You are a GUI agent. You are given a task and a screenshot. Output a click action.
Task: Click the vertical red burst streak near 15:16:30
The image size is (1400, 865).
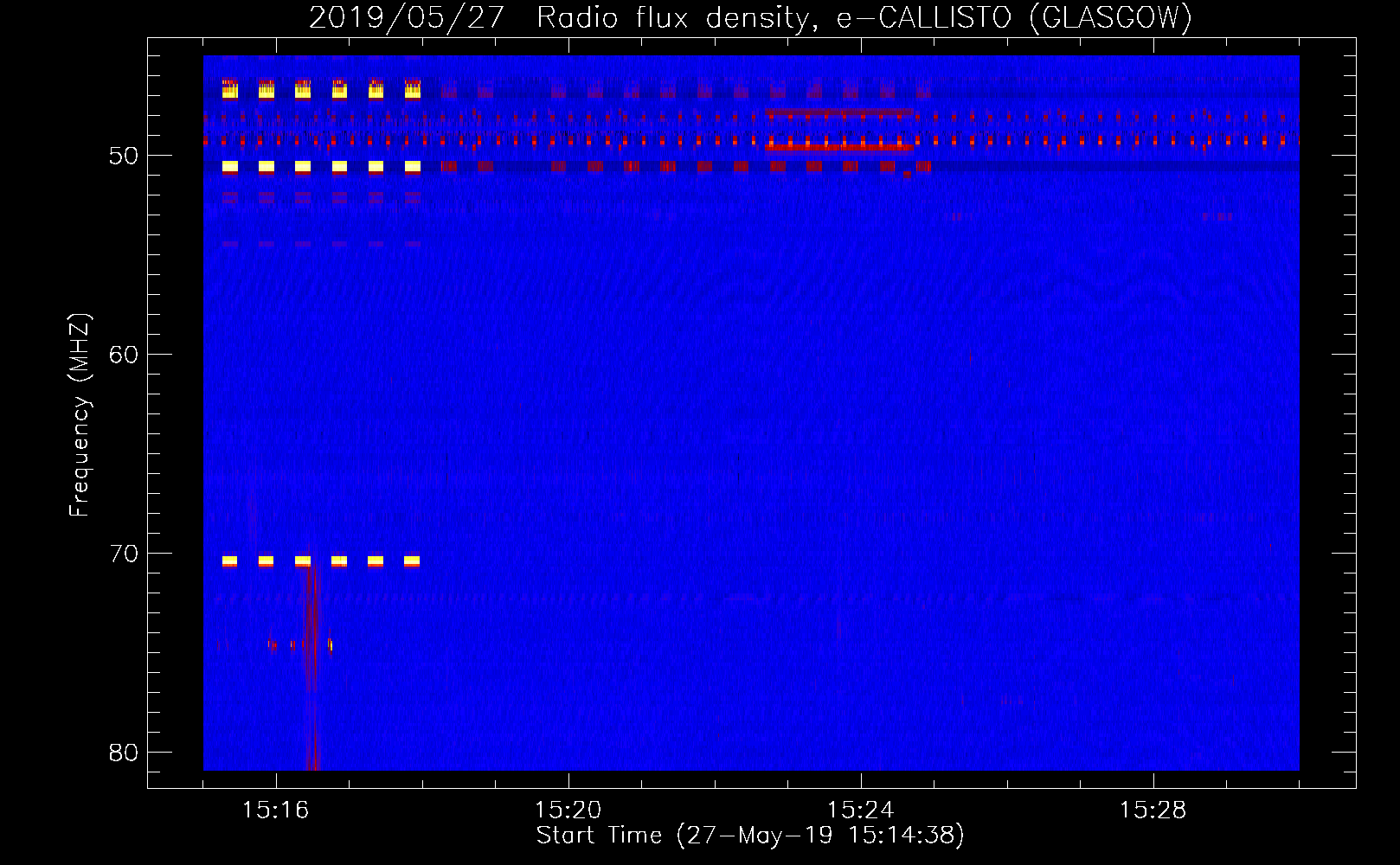coord(311,666)
